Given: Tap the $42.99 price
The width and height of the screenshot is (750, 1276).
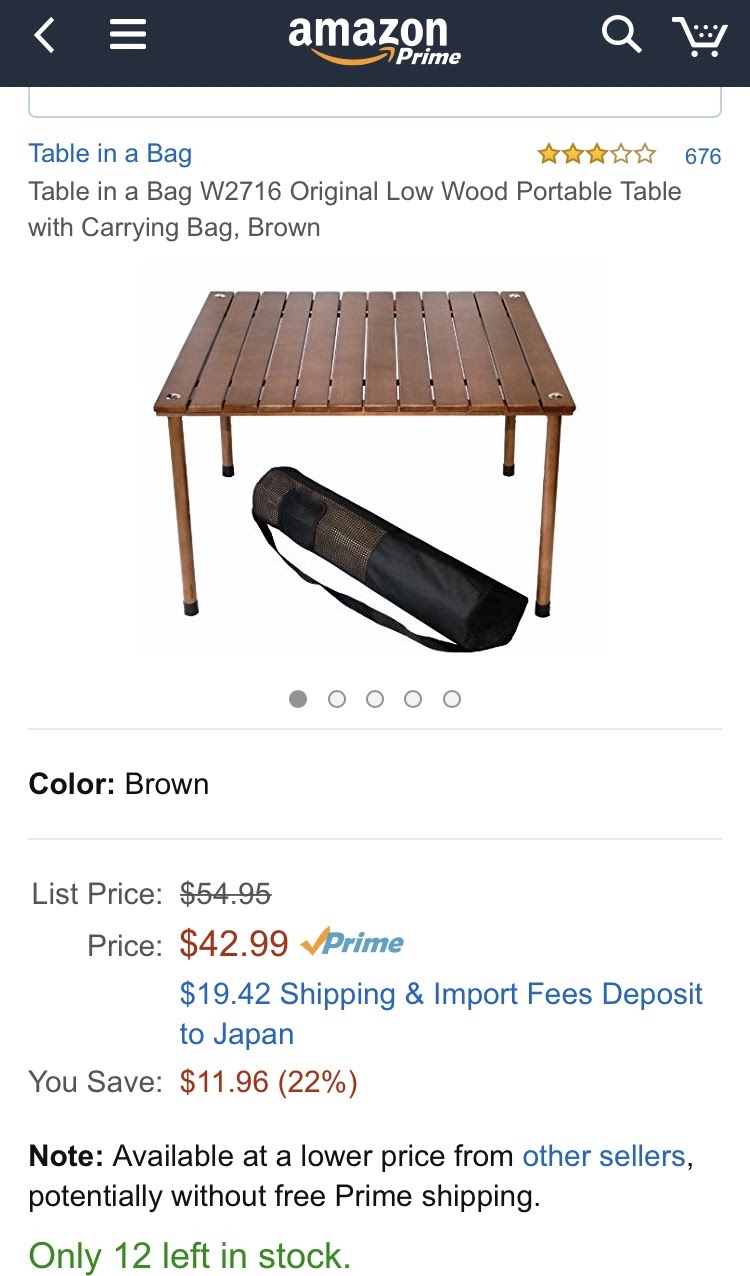Looking at the screenshot, I should [234, 943].
